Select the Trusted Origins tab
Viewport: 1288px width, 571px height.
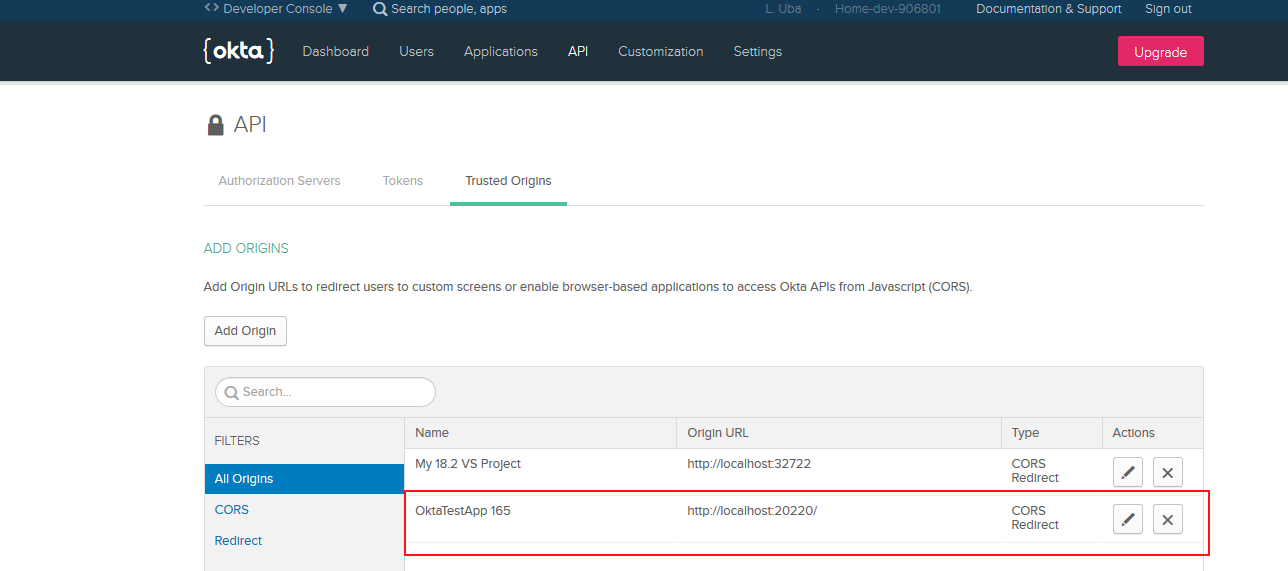[508, 181]
